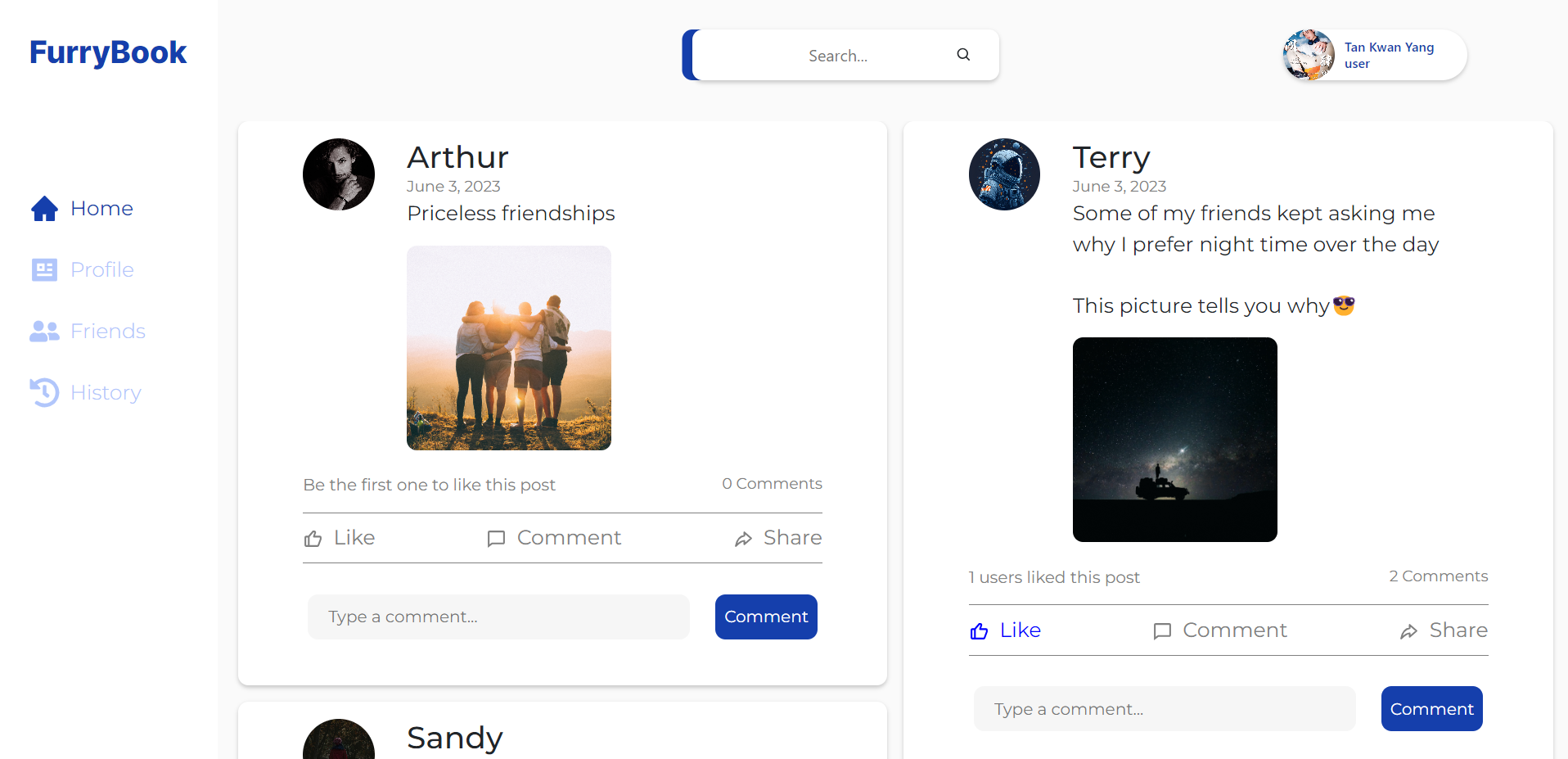The height and width of the screenshot is (759, 1568).
Task: Open the comment icon on Terry's post
Action: coord(1162,630)
